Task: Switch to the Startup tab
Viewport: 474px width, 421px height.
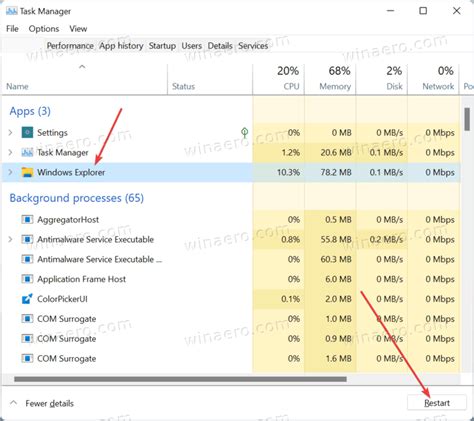Action: coord(162,46)
